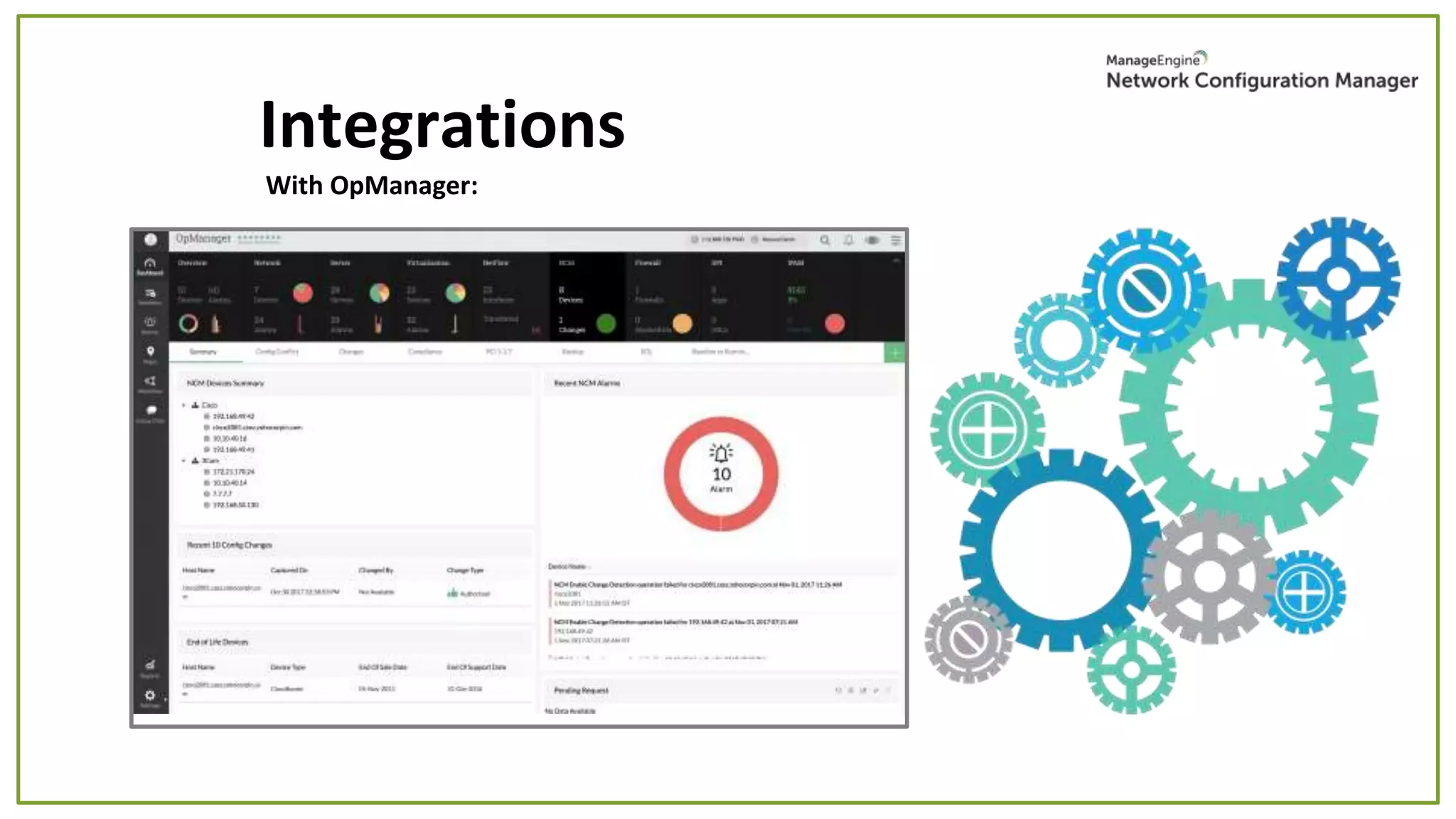
Task: Click the server address link in the header
Action: pos(718,240)
